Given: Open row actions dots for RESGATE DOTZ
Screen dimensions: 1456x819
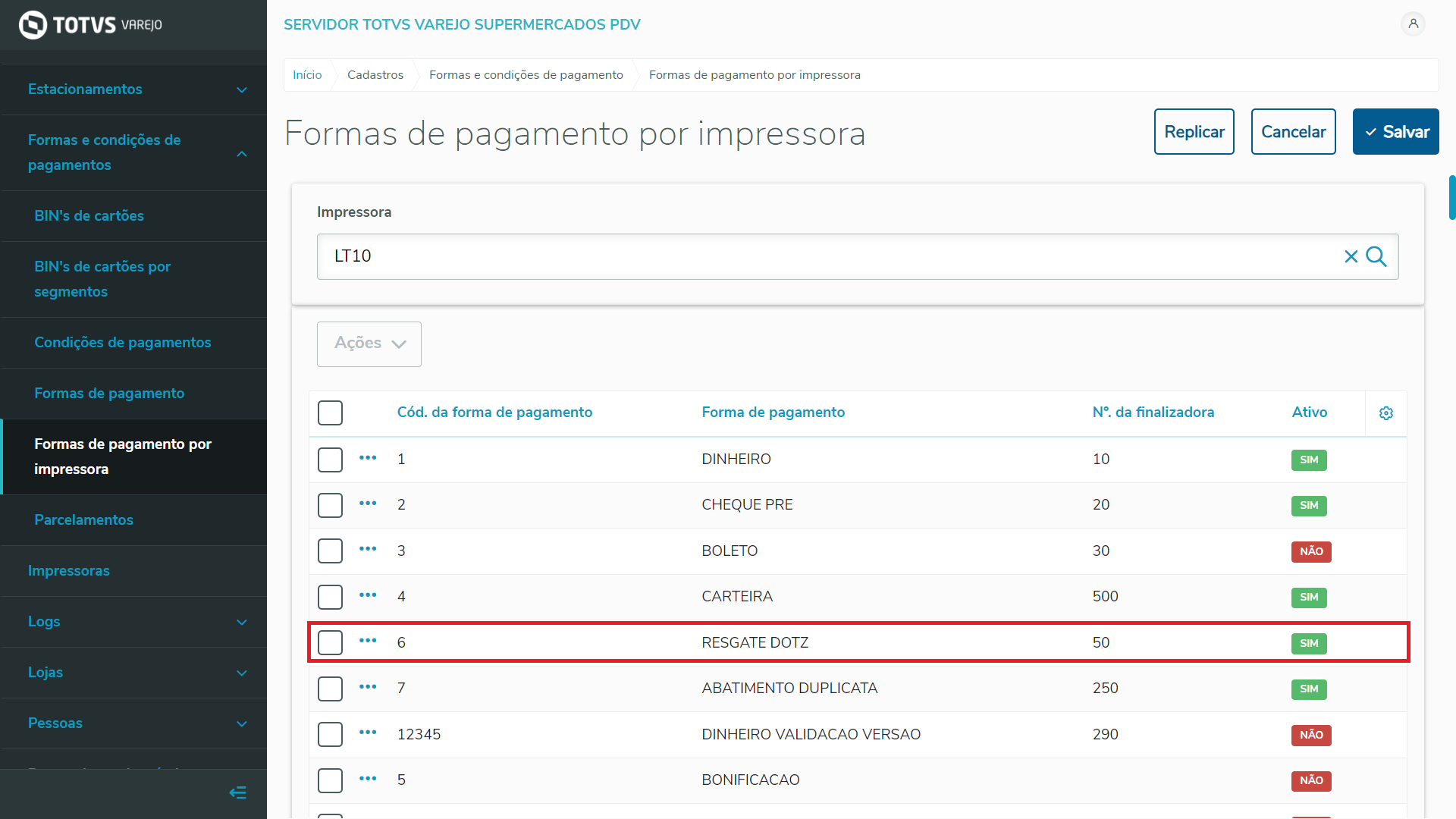Looking at the screenshot, I should pyautogui.click(x=368, y=641).
